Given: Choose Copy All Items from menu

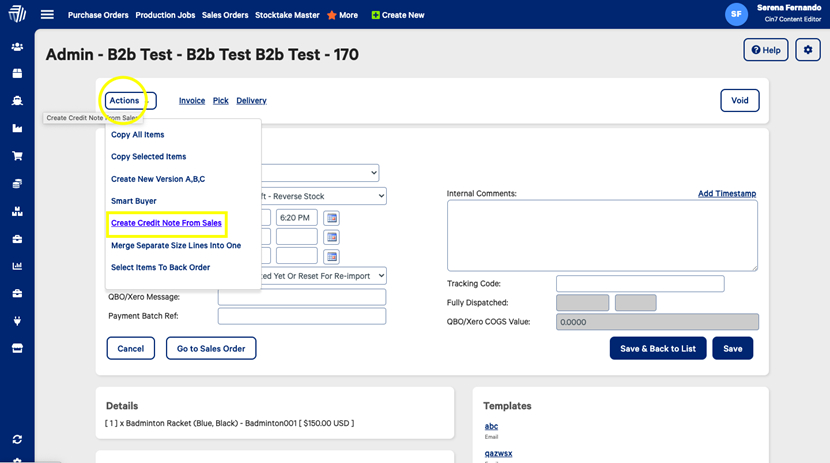Looking at the screenshot, I should [x=138, y=135].
